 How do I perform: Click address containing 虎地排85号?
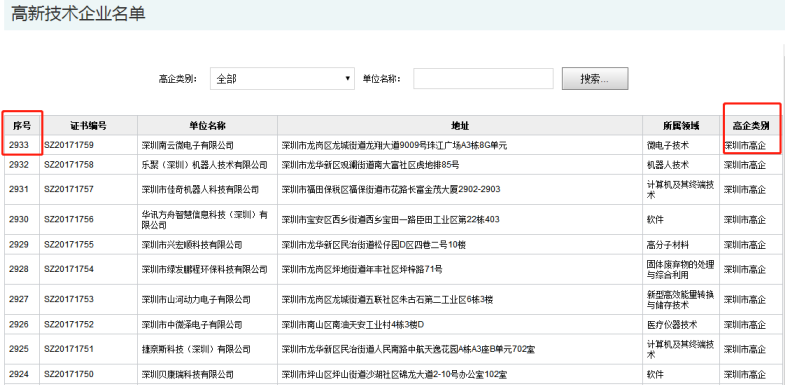(x=370, y=164)
